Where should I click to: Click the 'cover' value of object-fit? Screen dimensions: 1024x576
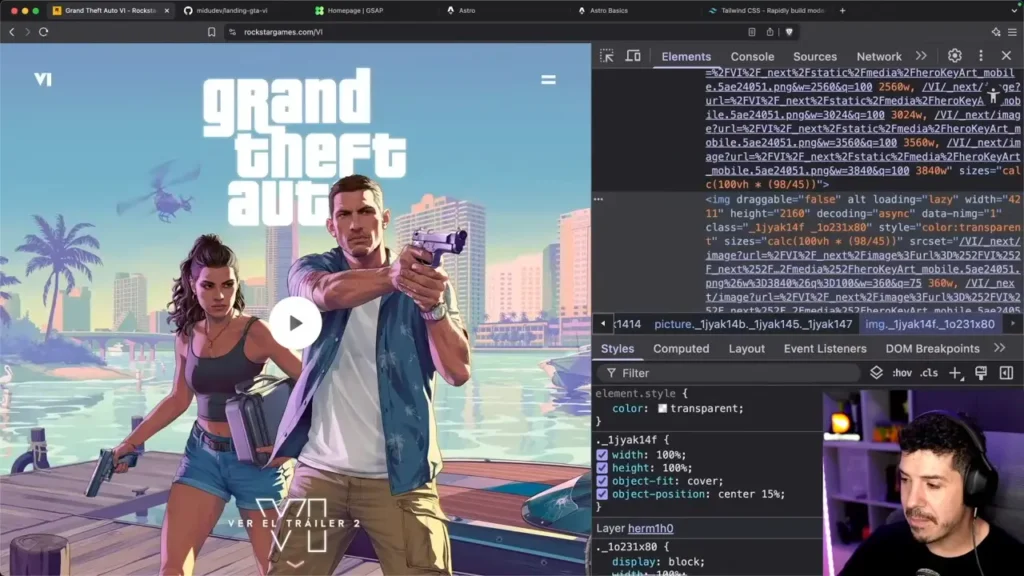click(702, 481)
